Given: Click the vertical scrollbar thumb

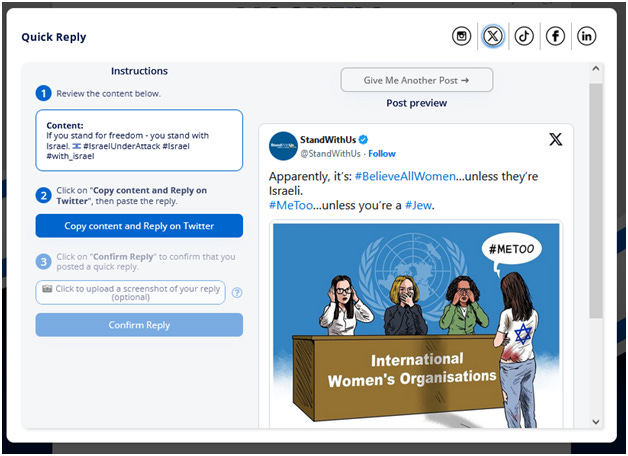Looking at the screenshot, I should click(596, 201).
